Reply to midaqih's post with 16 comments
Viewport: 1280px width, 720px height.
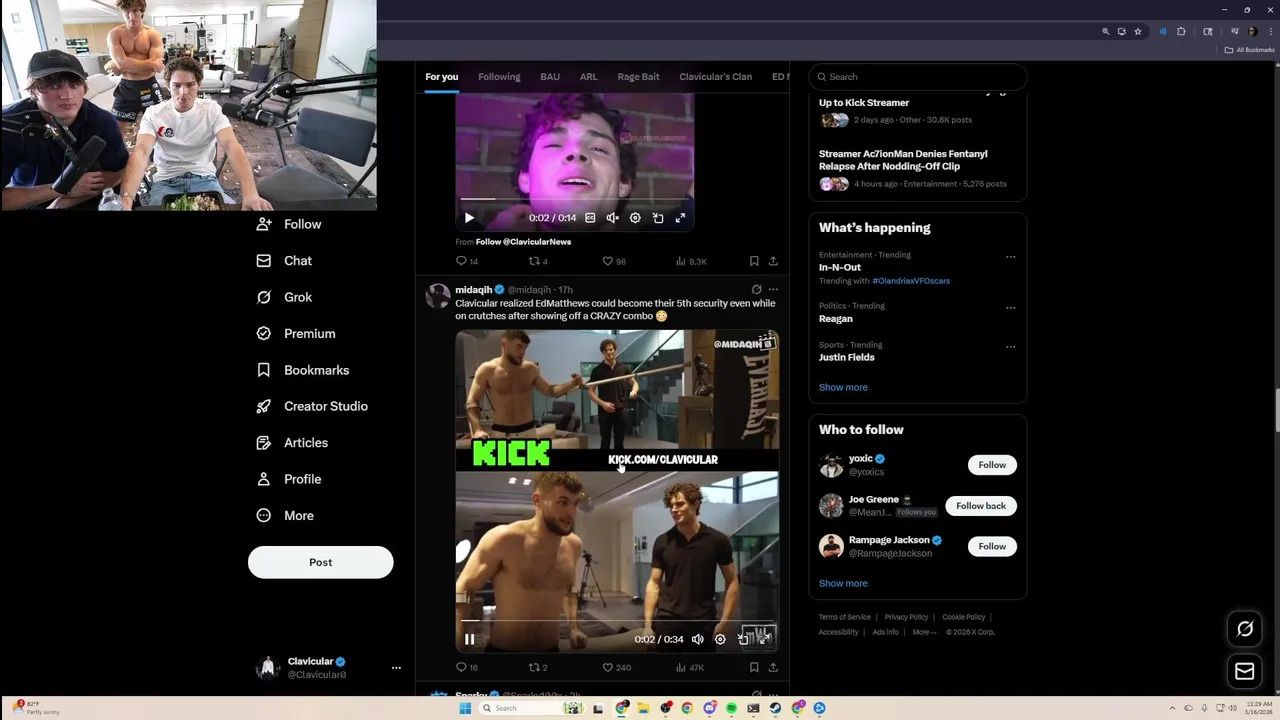tap(467, 667)
